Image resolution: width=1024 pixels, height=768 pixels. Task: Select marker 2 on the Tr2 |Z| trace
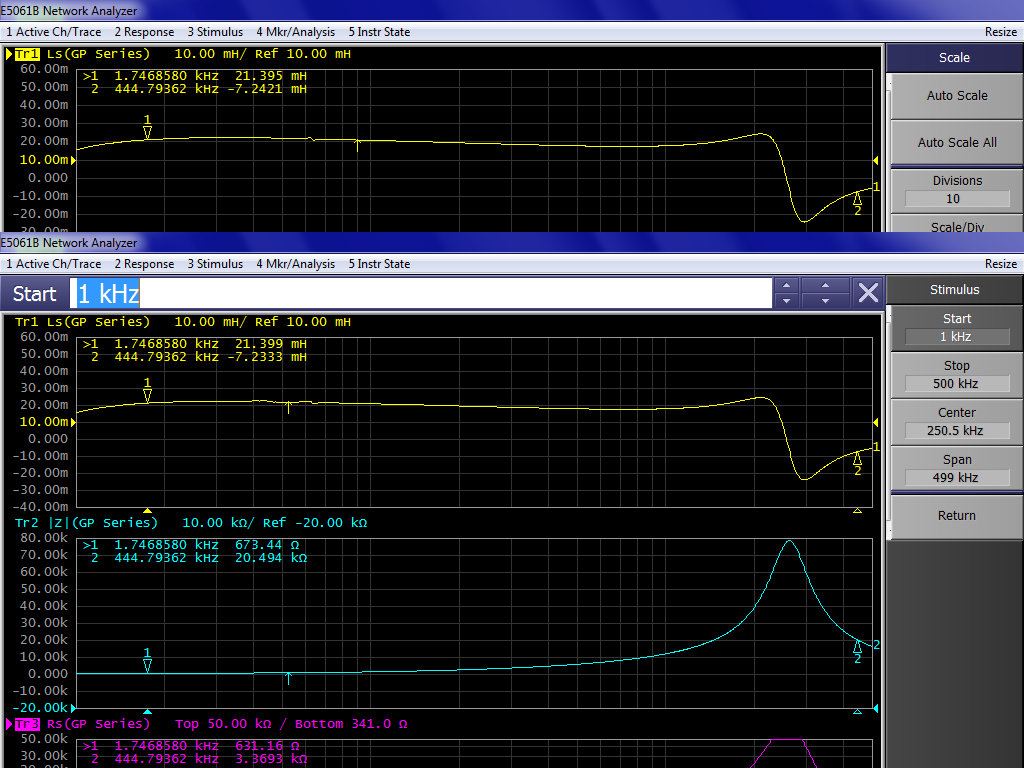[x=857, y=652]
